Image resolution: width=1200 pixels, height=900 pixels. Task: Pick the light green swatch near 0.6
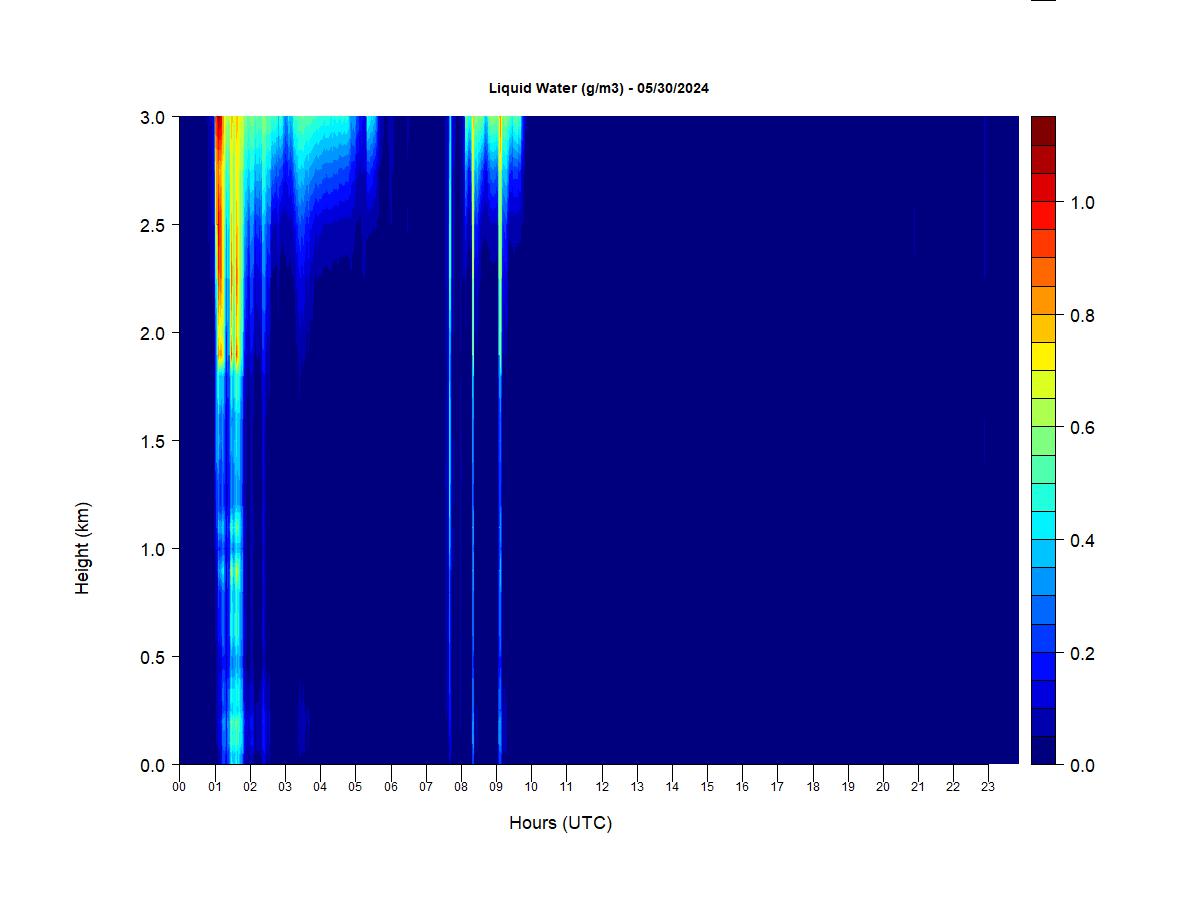1043,440
